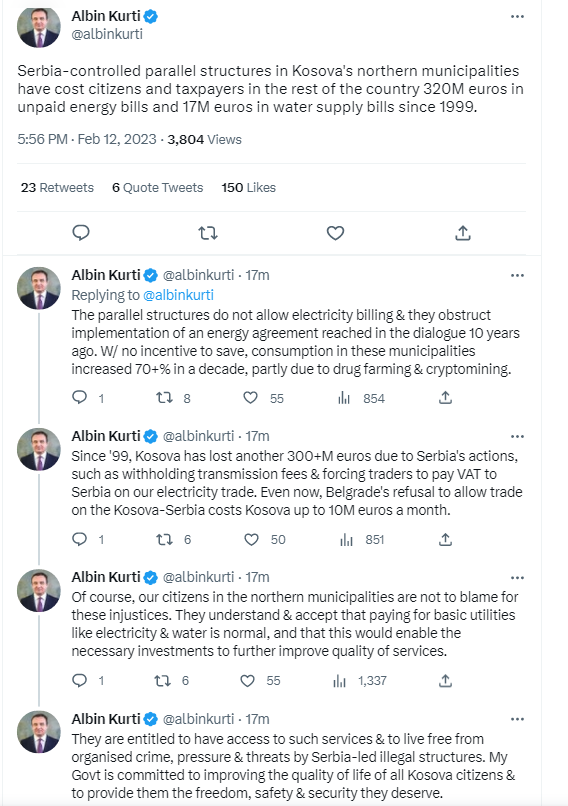View the 150 Likes list
This screenshot has width=568, height=806.
click(x=249, y=188)
